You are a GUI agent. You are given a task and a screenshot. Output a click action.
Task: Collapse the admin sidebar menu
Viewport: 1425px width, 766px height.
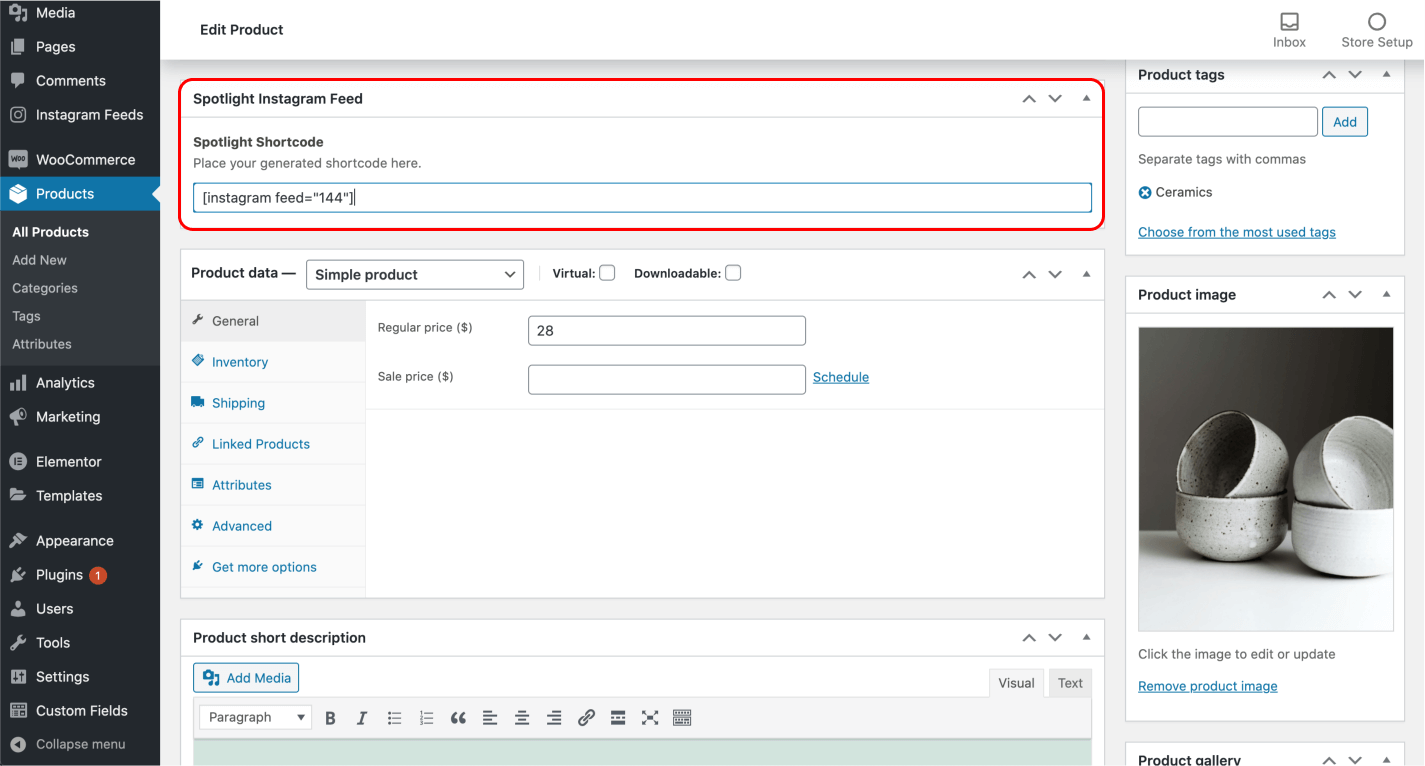(x=80, y=744)
